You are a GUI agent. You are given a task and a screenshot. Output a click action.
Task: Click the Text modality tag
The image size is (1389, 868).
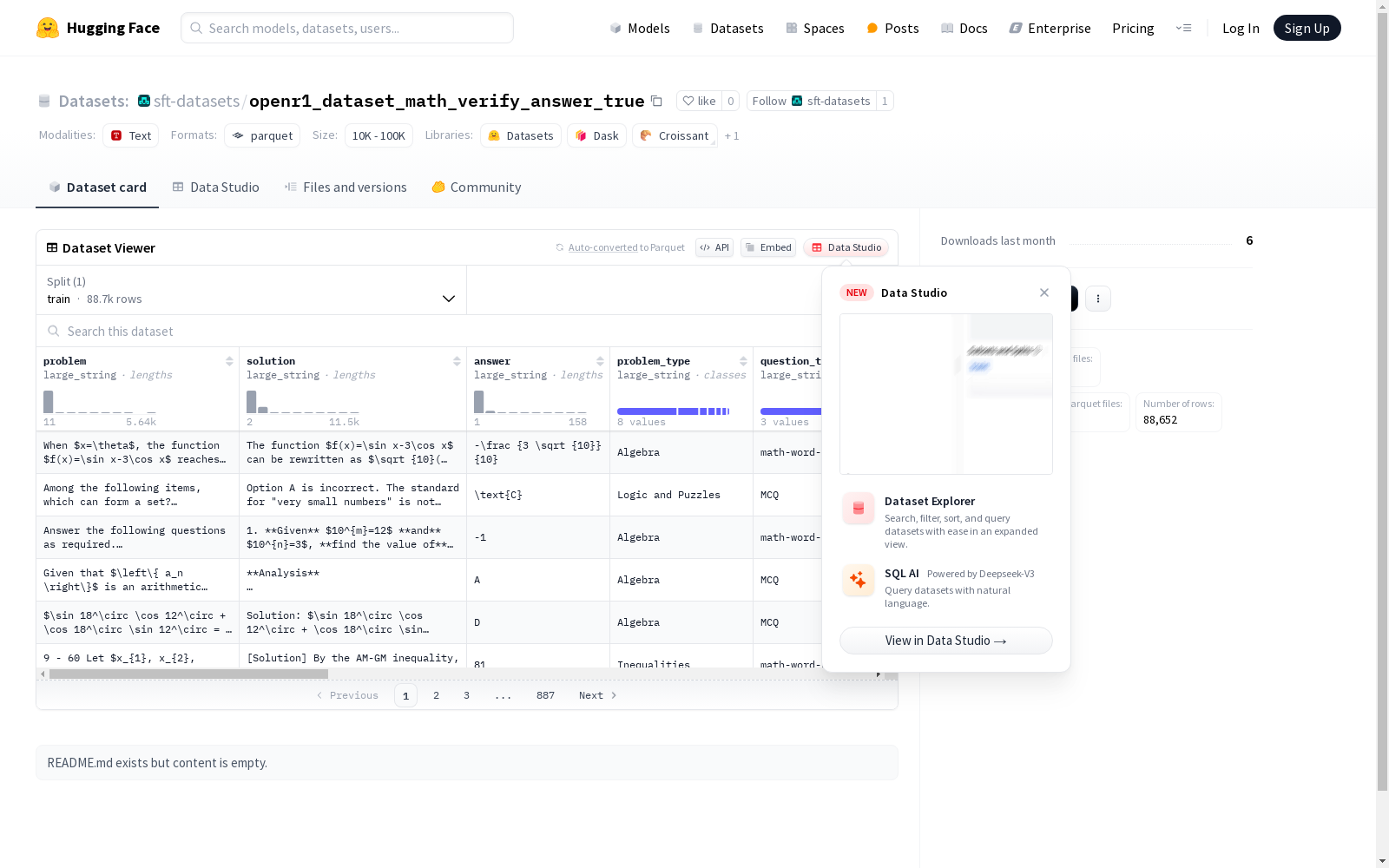tap(131, 135)
